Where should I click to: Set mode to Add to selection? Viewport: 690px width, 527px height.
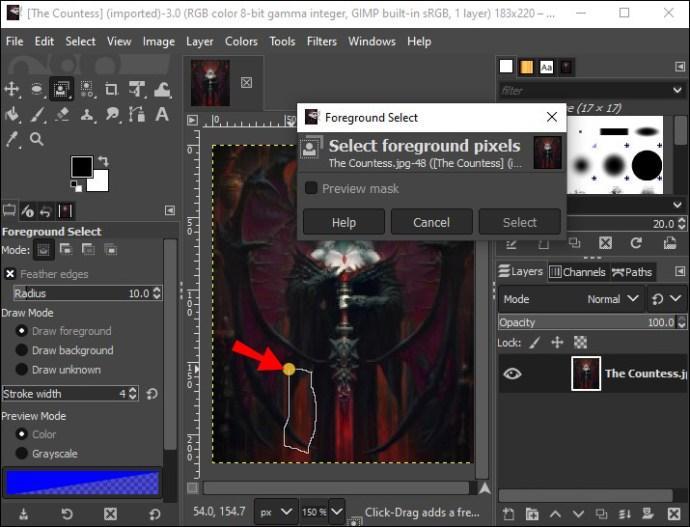tap(66, 249)
